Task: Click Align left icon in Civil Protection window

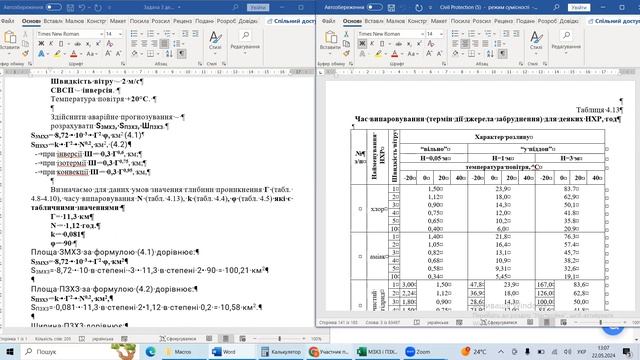Action: coord(455,44)
